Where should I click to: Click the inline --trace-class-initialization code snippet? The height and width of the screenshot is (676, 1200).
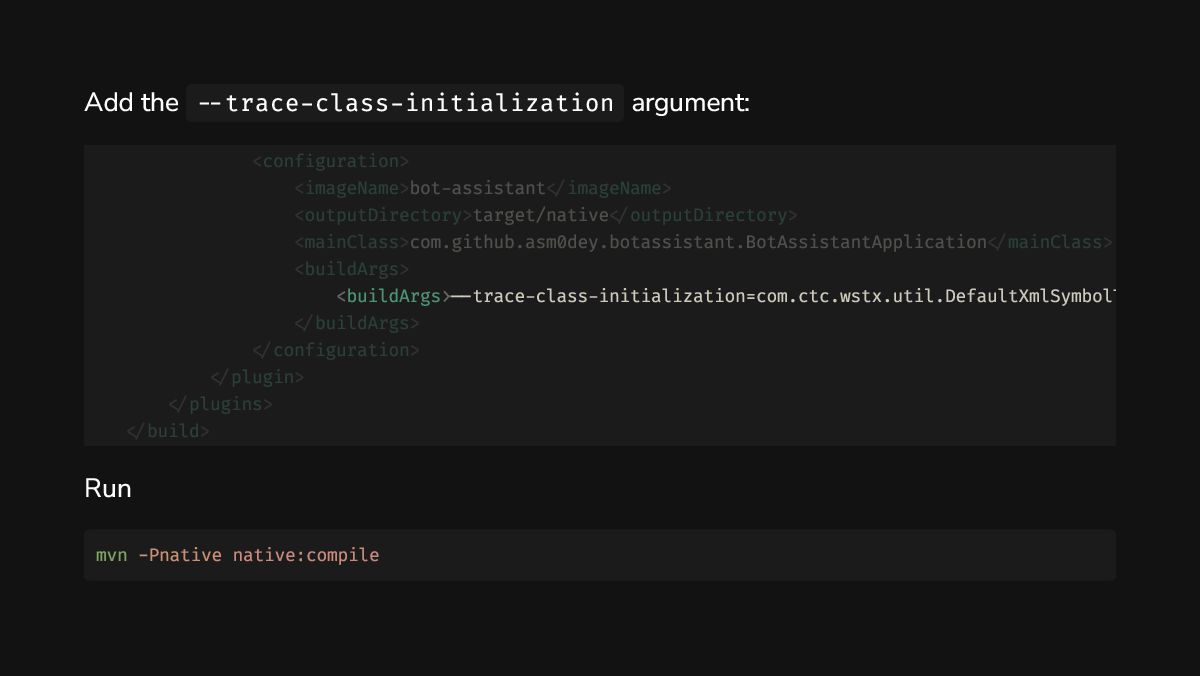[405, 103]
